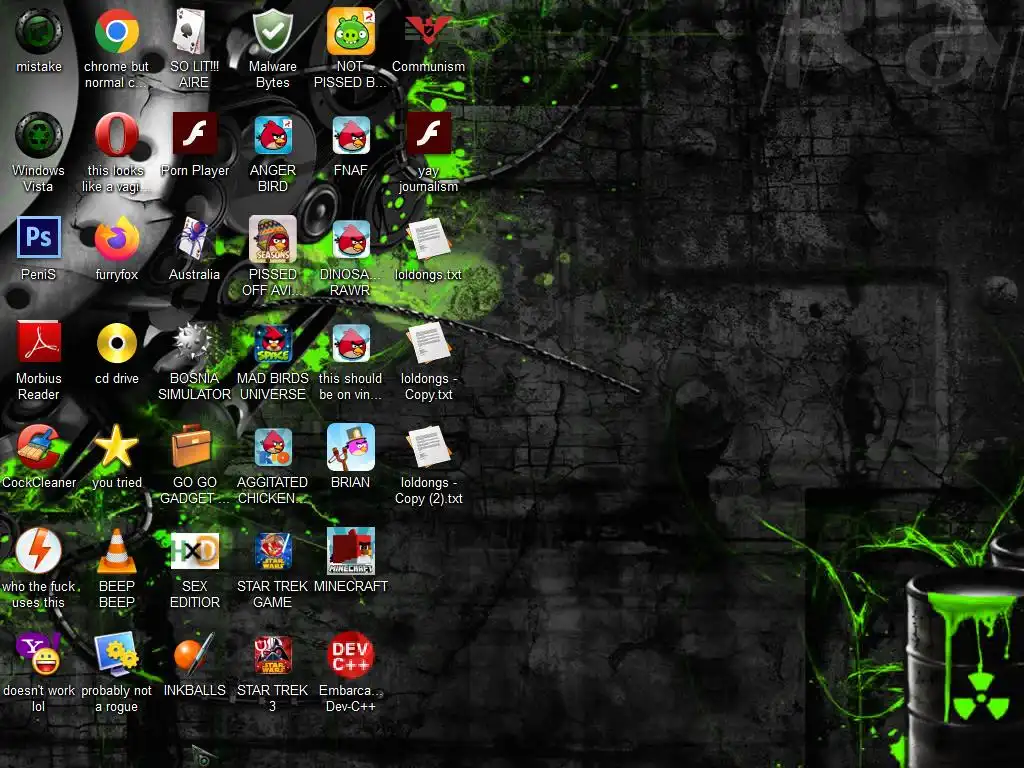Click the 'ANGER BIRD' icon
Viewport: 1024px width, 768px height.
272,135
